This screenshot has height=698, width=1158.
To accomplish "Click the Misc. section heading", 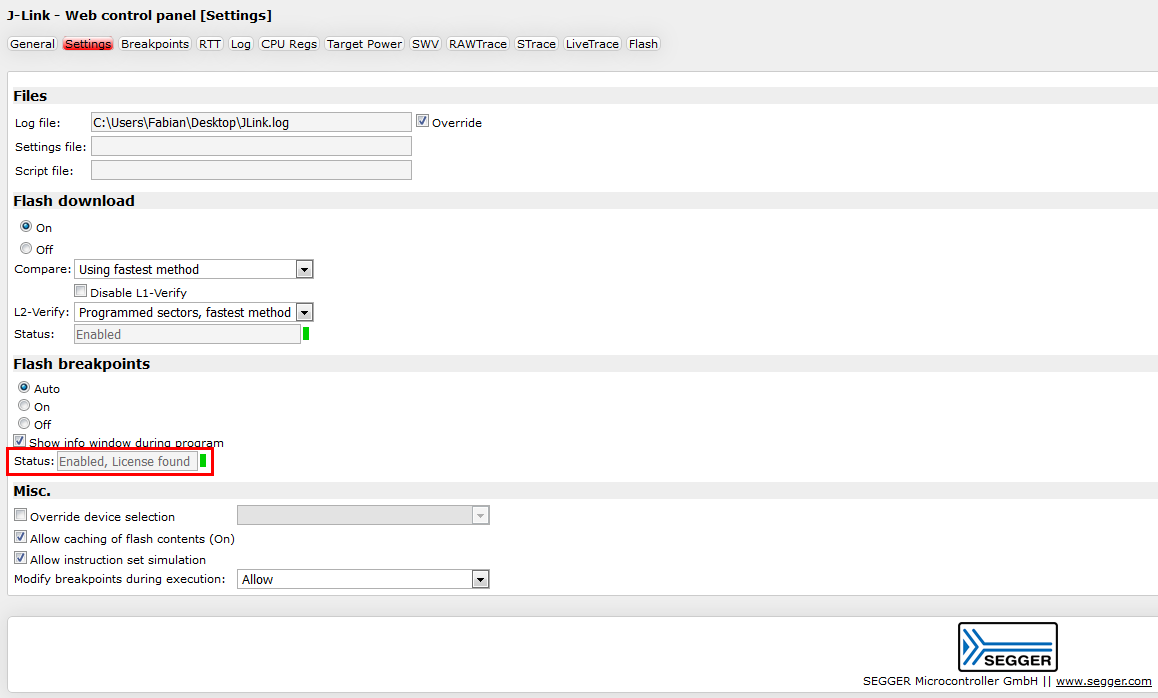I will pos(32,491).
